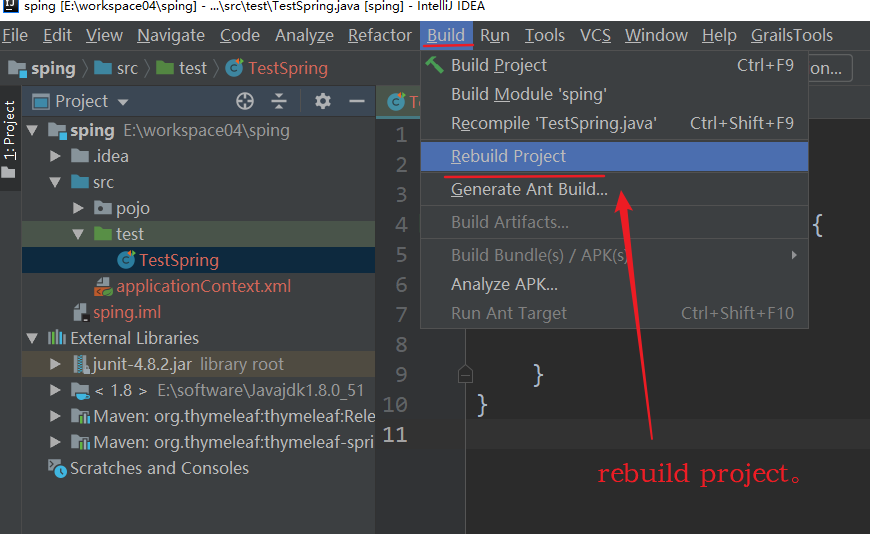The width and height of the screenshot is (870, 534).
Task: Expand the pojo package
Action: click(78, 208)
